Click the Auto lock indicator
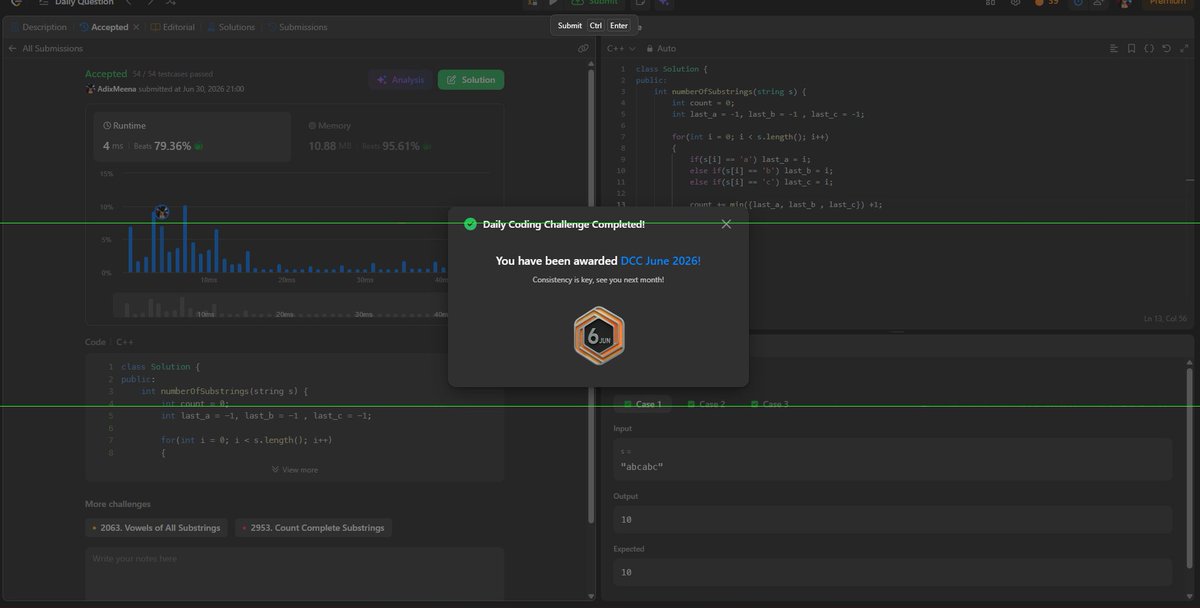The height and width of the screenshot is (608, 1200). pyautogui.click(x=661, y=48)
